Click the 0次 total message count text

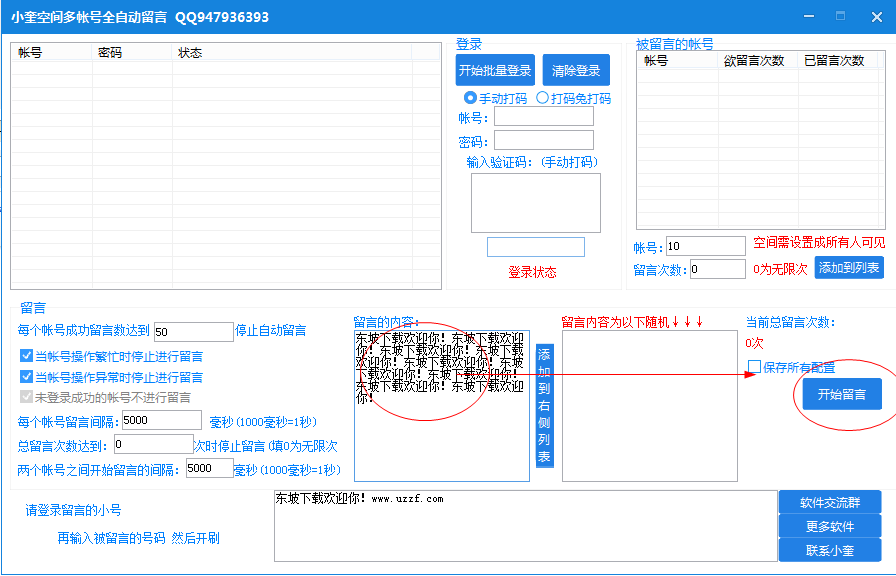tap(754, 343)
